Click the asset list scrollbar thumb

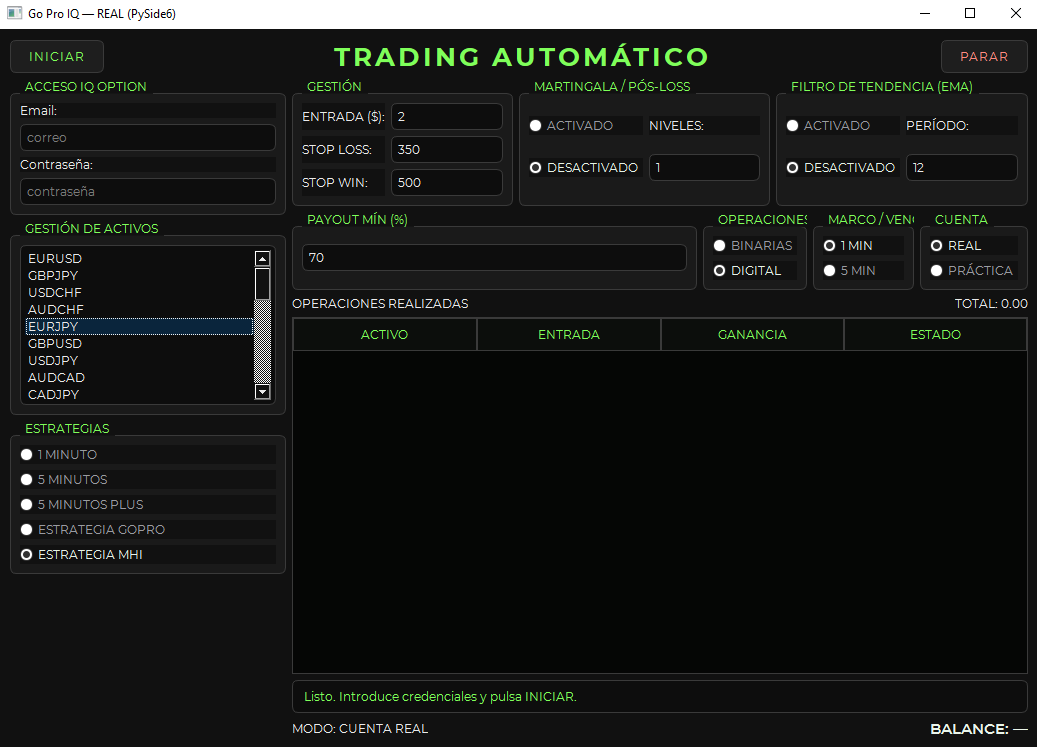point(263,284)
